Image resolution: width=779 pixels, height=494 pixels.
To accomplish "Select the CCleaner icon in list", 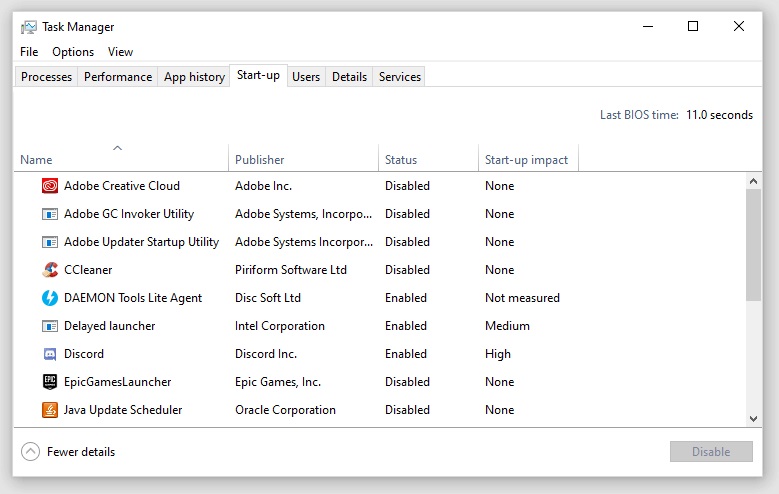I will click(x=50, y=270).
